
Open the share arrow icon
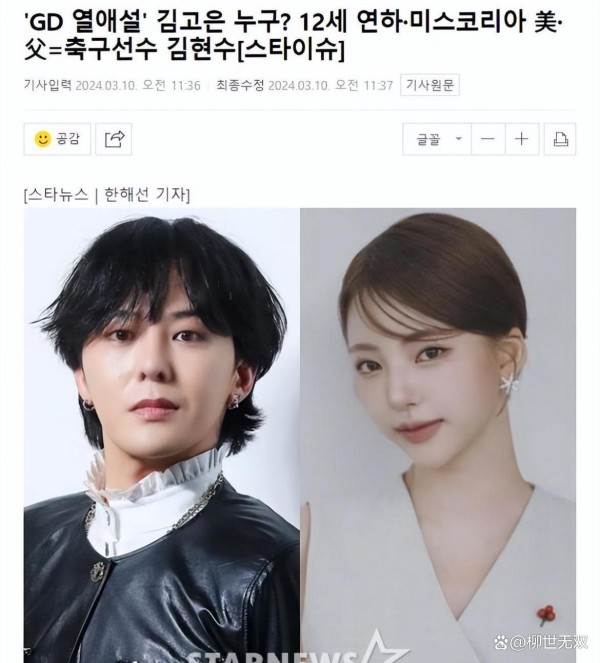(114, 139)
